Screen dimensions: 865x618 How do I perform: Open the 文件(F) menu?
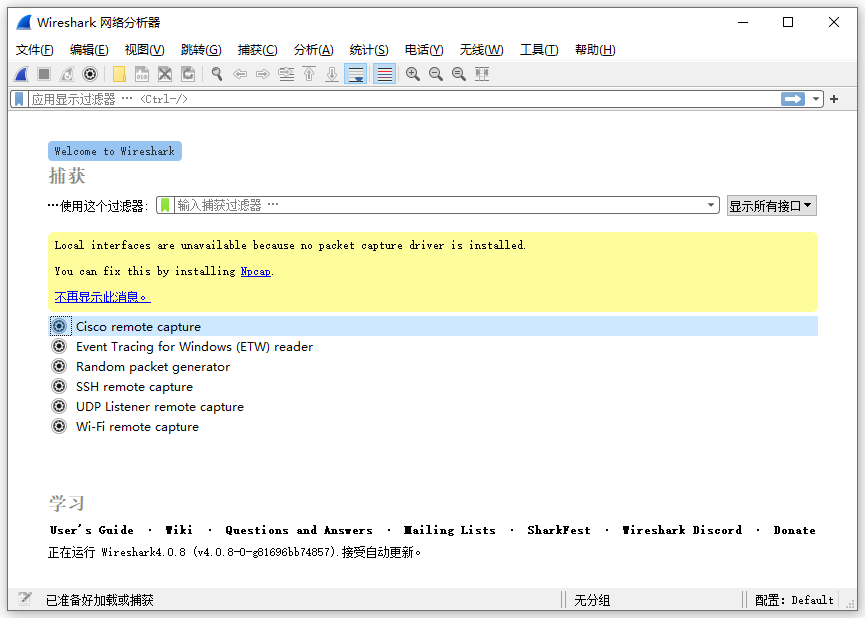[35, 50]
